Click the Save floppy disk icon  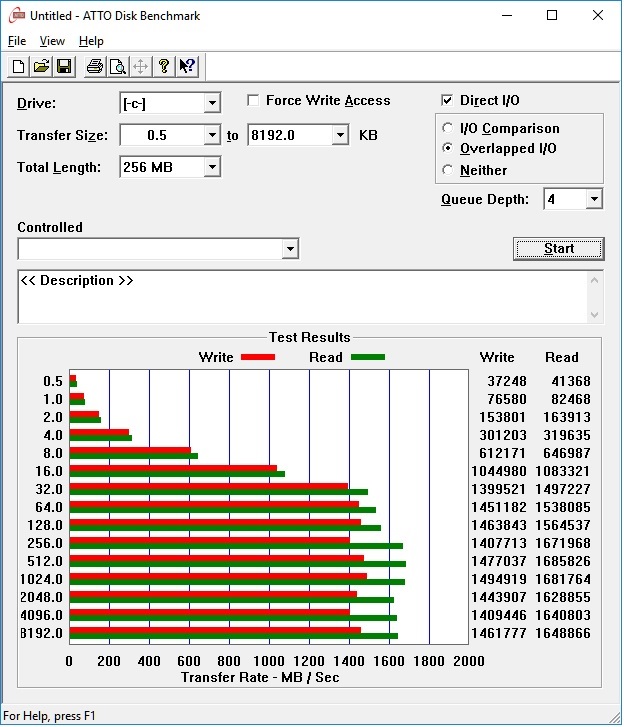(64, 66)
